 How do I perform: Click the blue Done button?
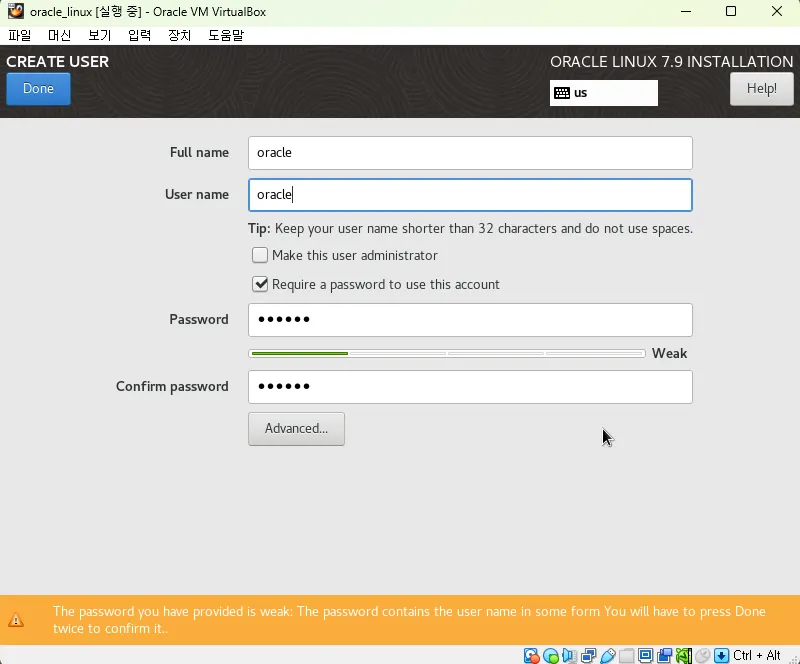pos(38,89)
